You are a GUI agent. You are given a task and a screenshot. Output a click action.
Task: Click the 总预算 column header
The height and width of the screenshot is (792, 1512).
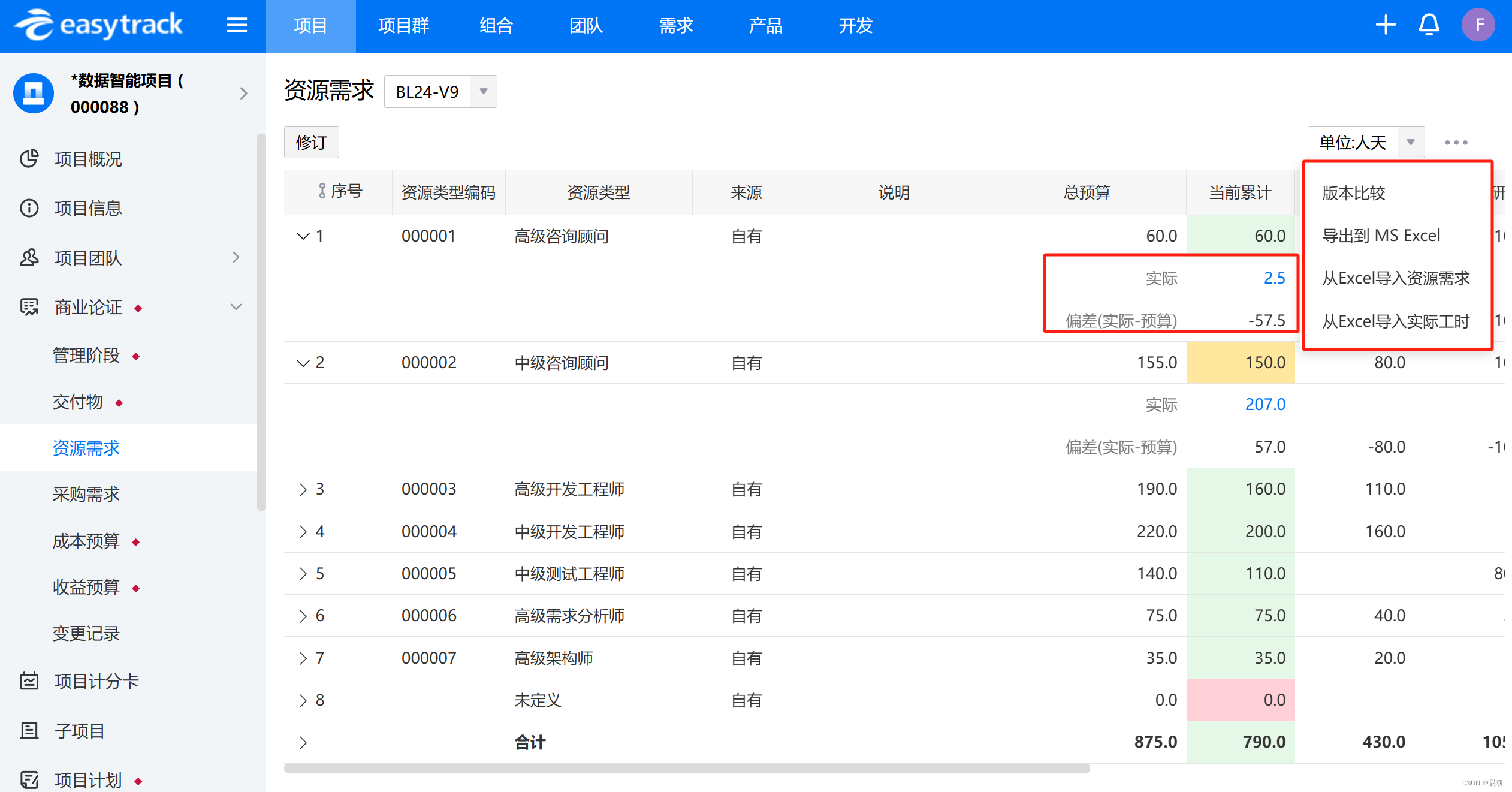point(1087,192)
